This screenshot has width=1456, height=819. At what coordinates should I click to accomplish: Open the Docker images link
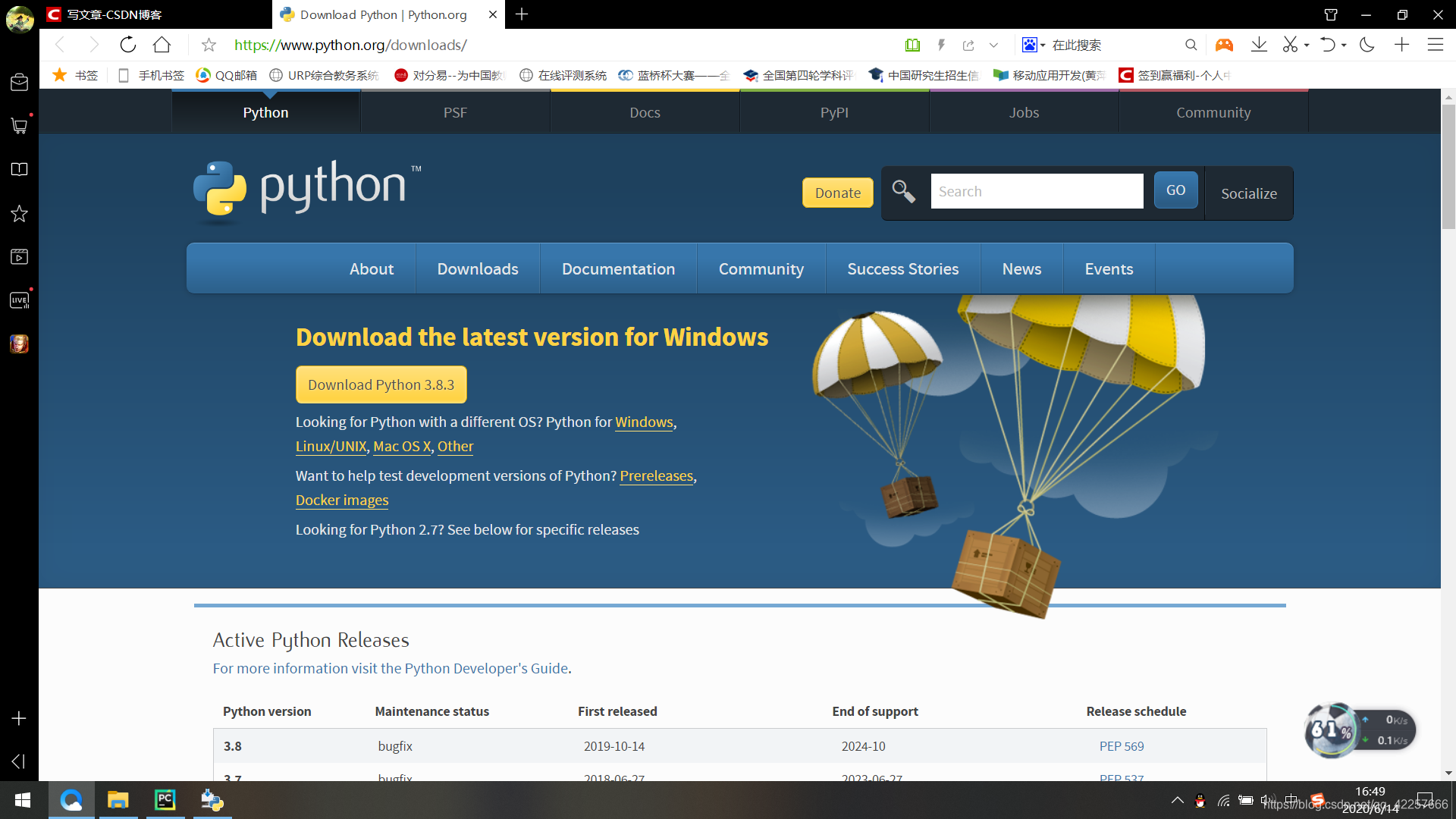[342, 500]
